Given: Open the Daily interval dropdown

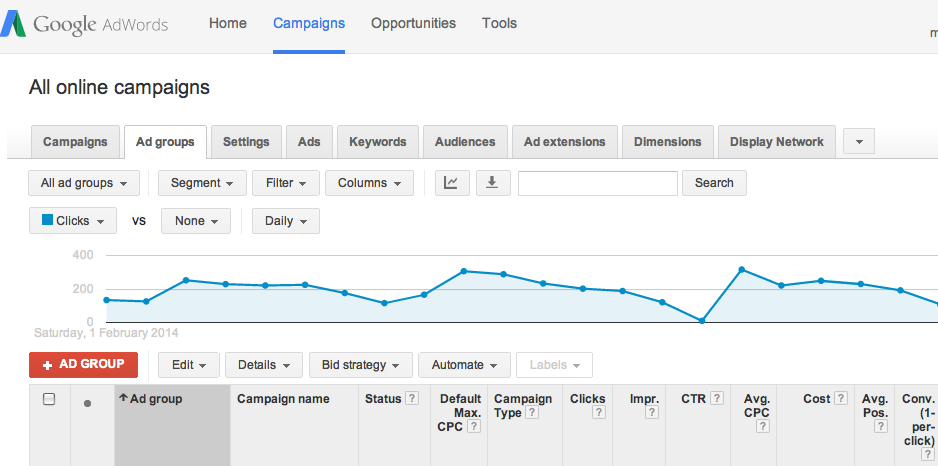Looking at the screenshot, I should coord(286,221).
